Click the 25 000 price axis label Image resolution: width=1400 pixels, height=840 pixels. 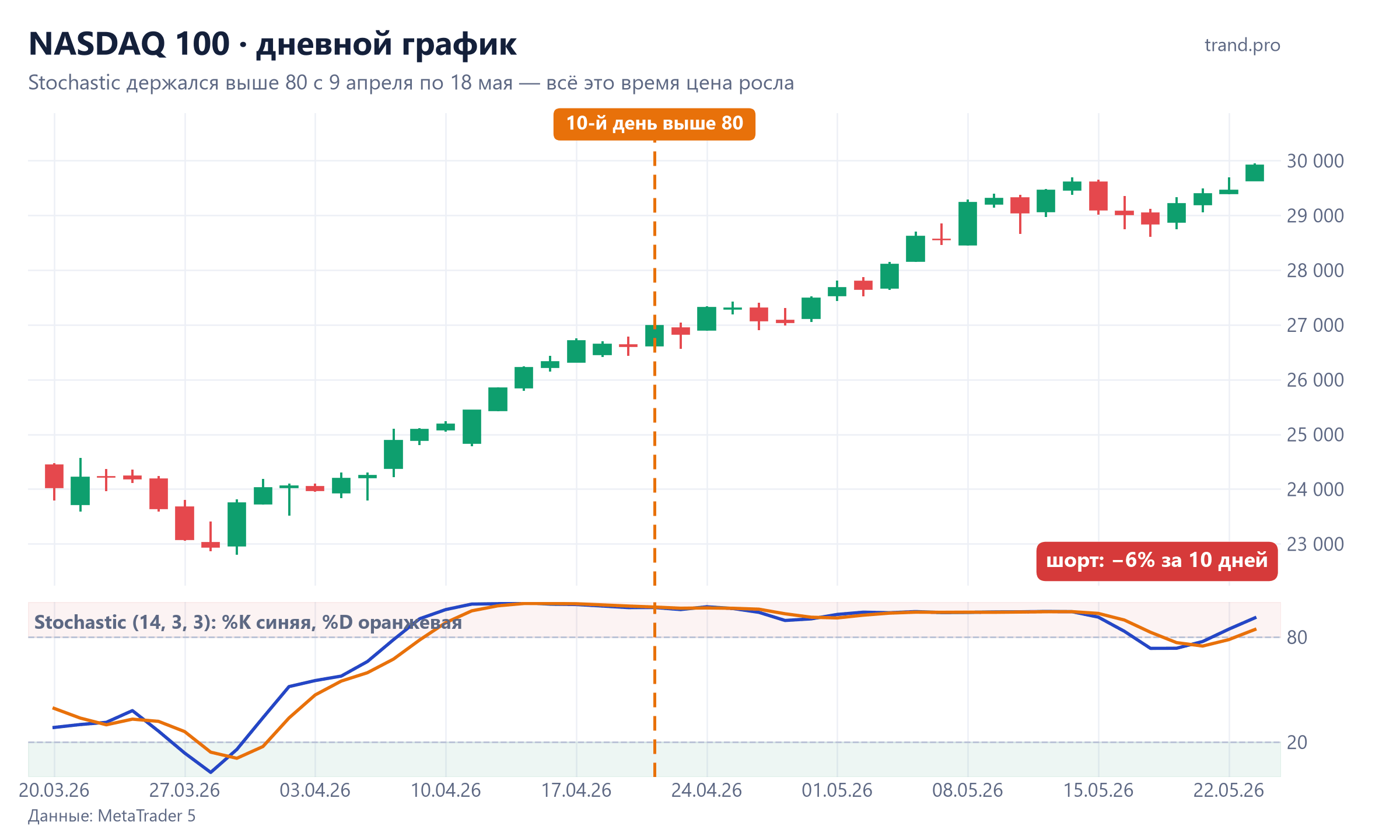pyautogui.click(x=1315, y=435)
